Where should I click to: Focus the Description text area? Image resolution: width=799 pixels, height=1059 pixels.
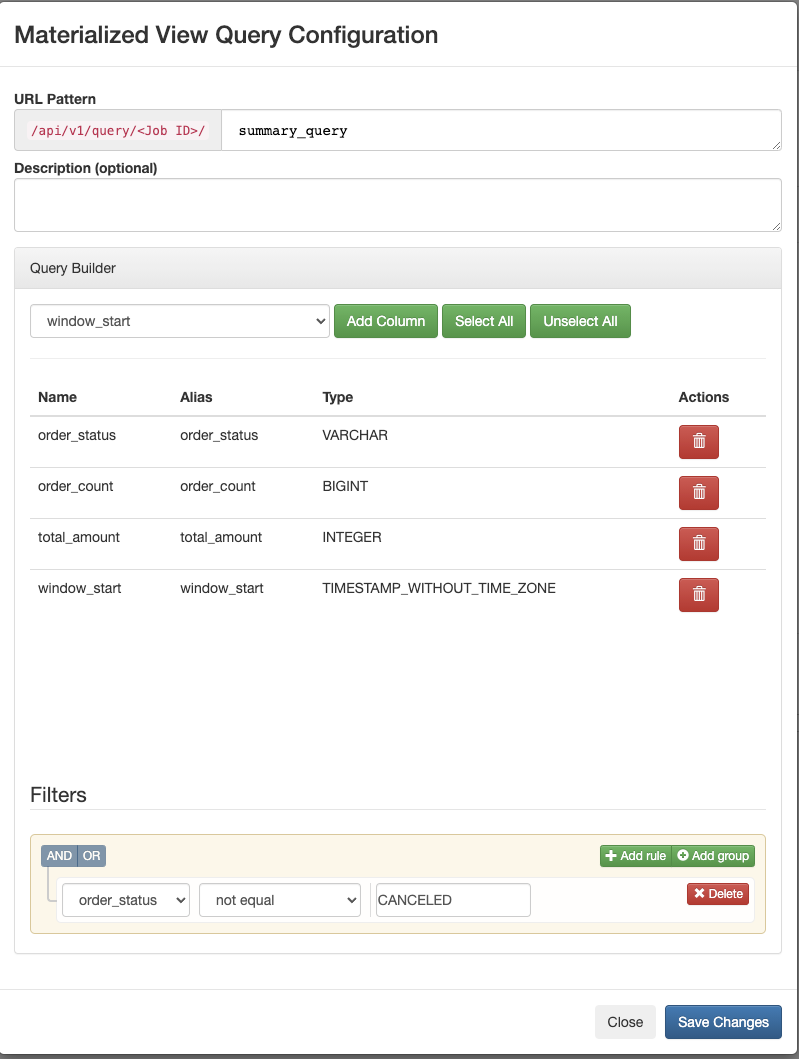tap(397, 205)
